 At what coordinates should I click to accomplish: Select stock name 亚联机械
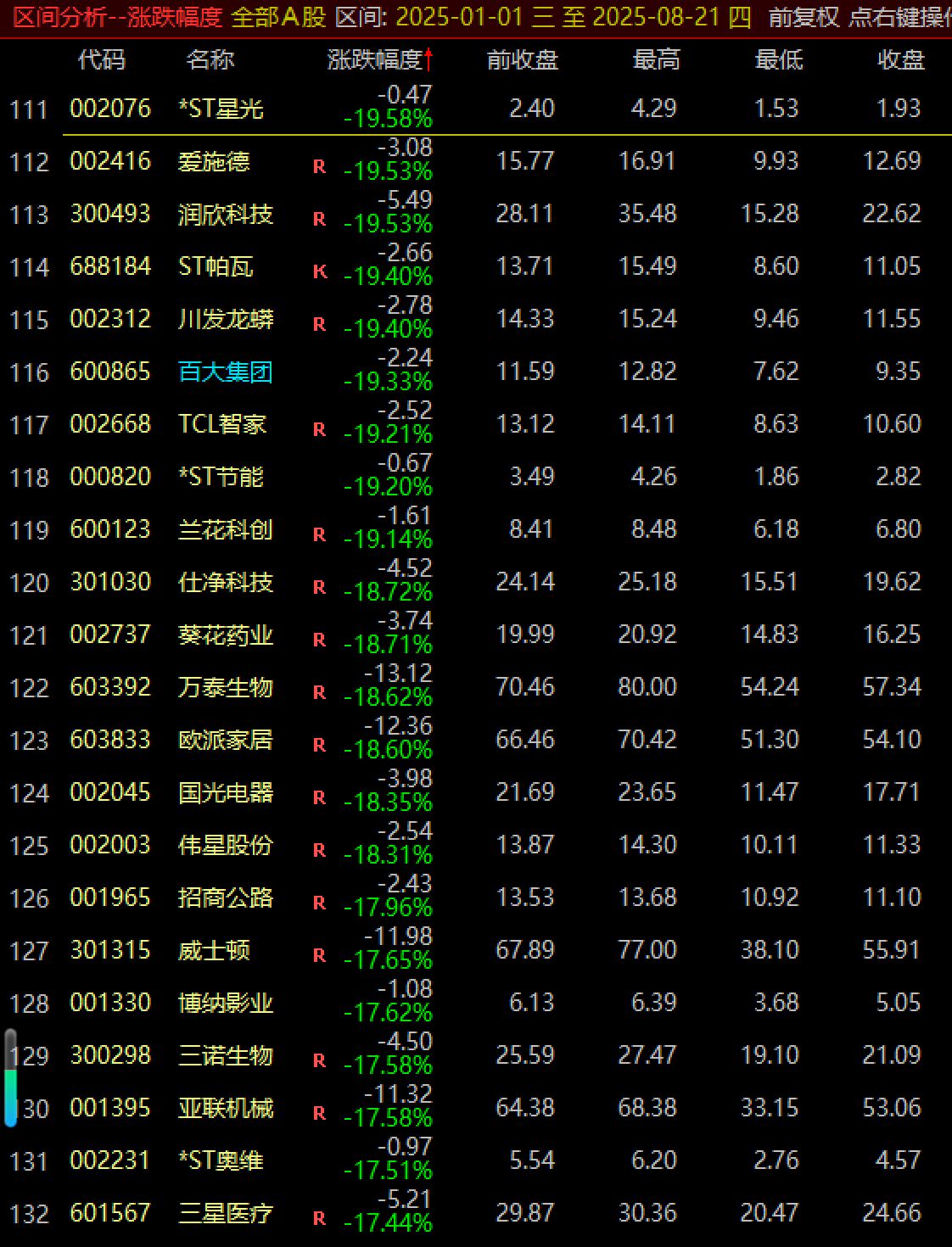tap(226, 1108)
